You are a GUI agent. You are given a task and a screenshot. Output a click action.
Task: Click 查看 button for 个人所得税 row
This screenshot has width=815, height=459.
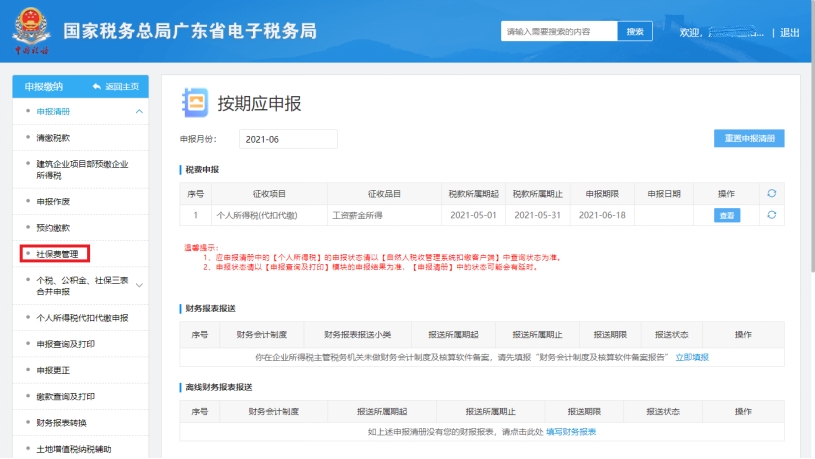[726, 215]
